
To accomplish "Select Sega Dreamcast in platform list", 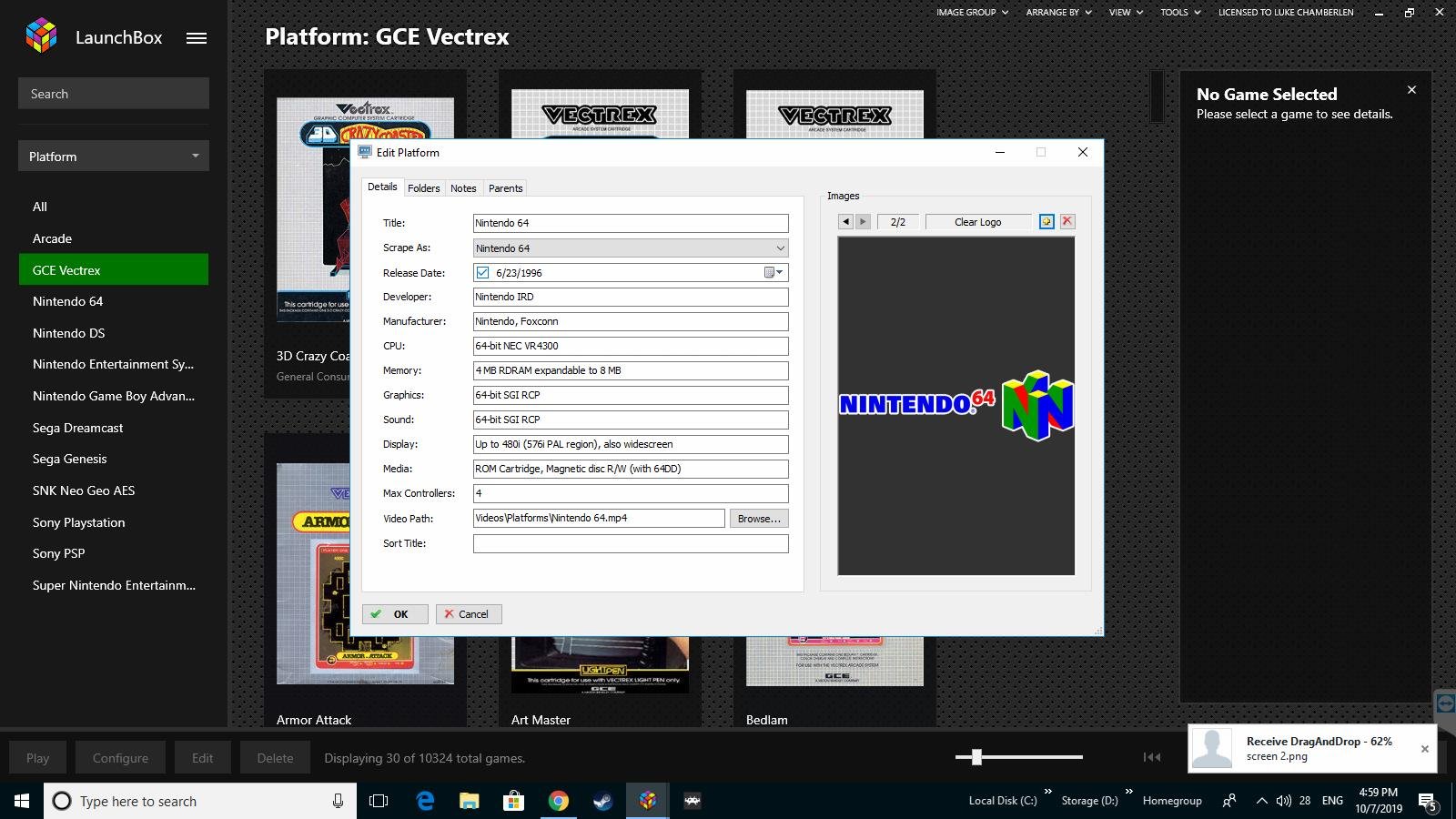I will point(114,428).
